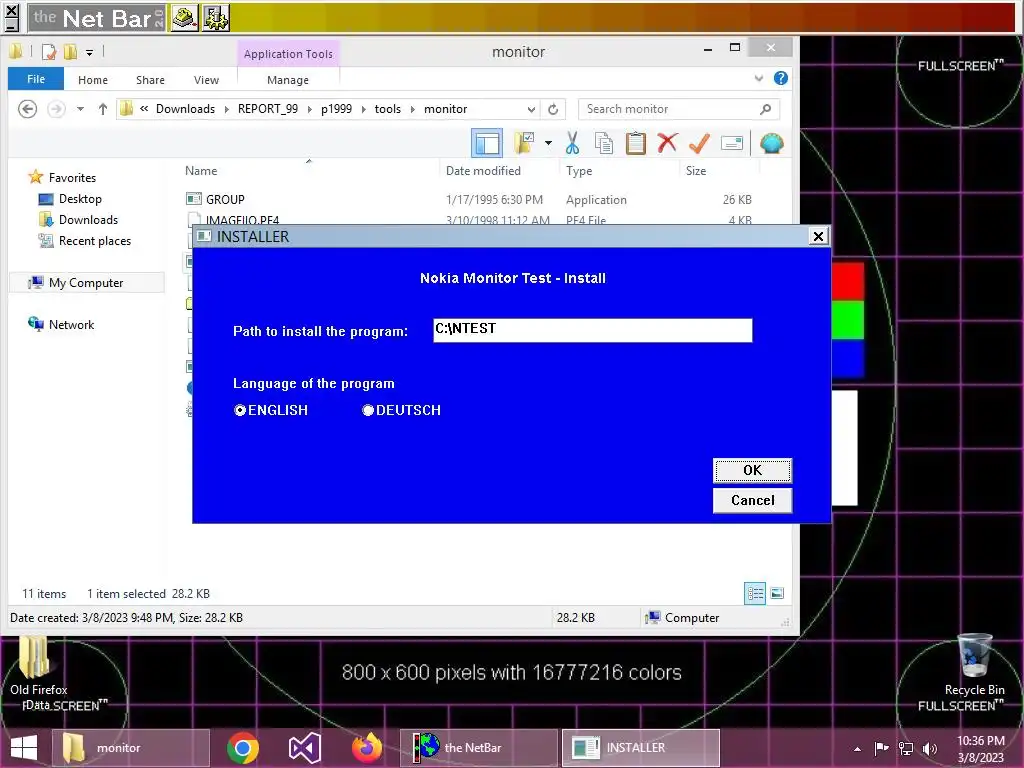
Task: Click the blue shell icon
Action: tap(771, 143)
